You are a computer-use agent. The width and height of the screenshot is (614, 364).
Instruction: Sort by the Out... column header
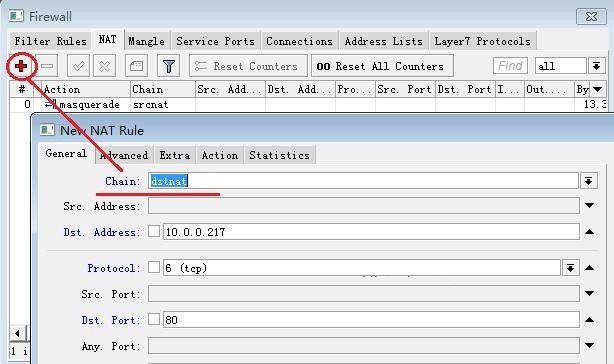pyautogui.click(x=549, y=89)
